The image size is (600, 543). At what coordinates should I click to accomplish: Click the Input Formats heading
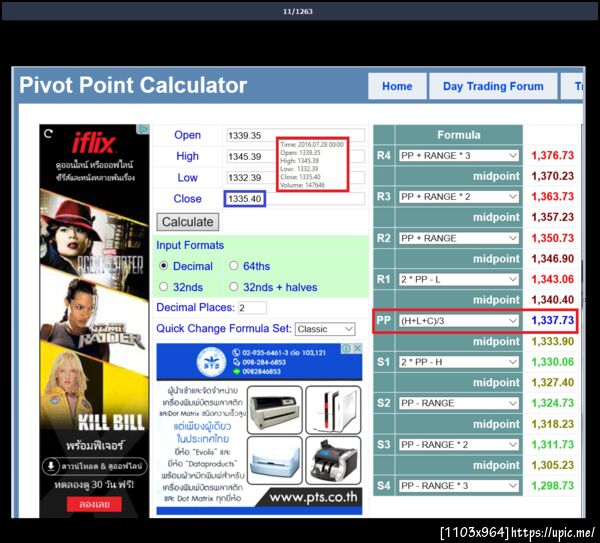(x=190, y=245)
